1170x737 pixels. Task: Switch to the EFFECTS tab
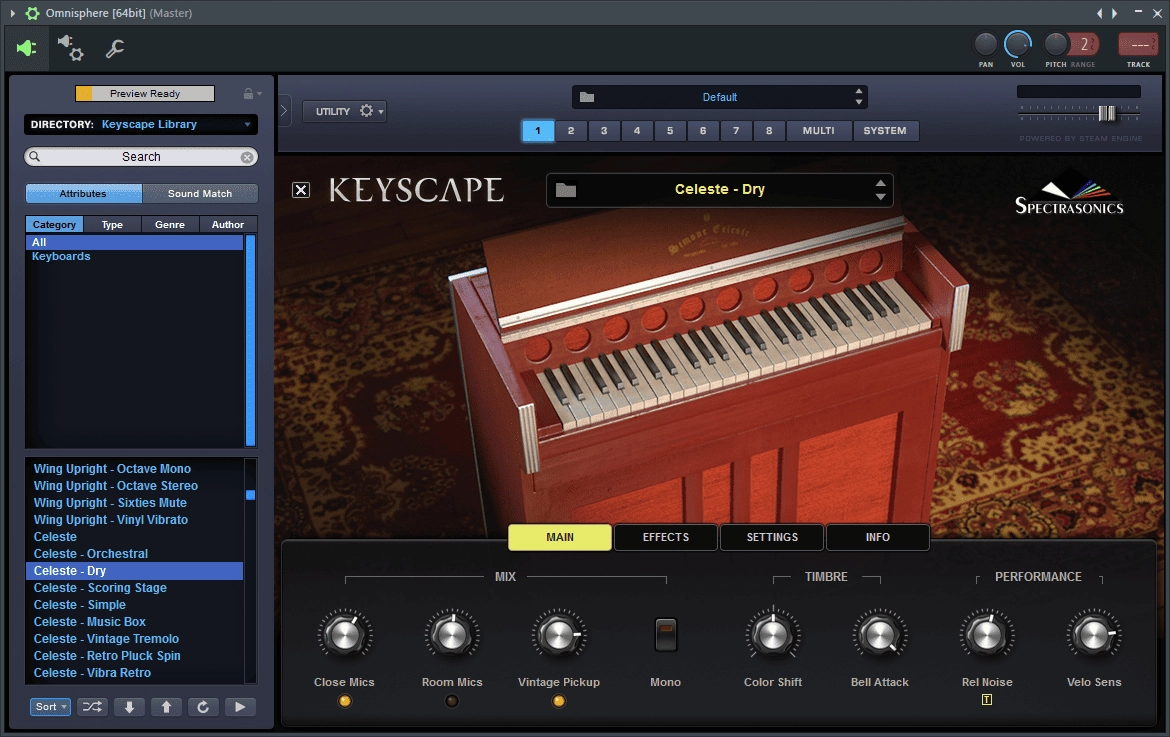pyautogui.click(x=666, y=537)
